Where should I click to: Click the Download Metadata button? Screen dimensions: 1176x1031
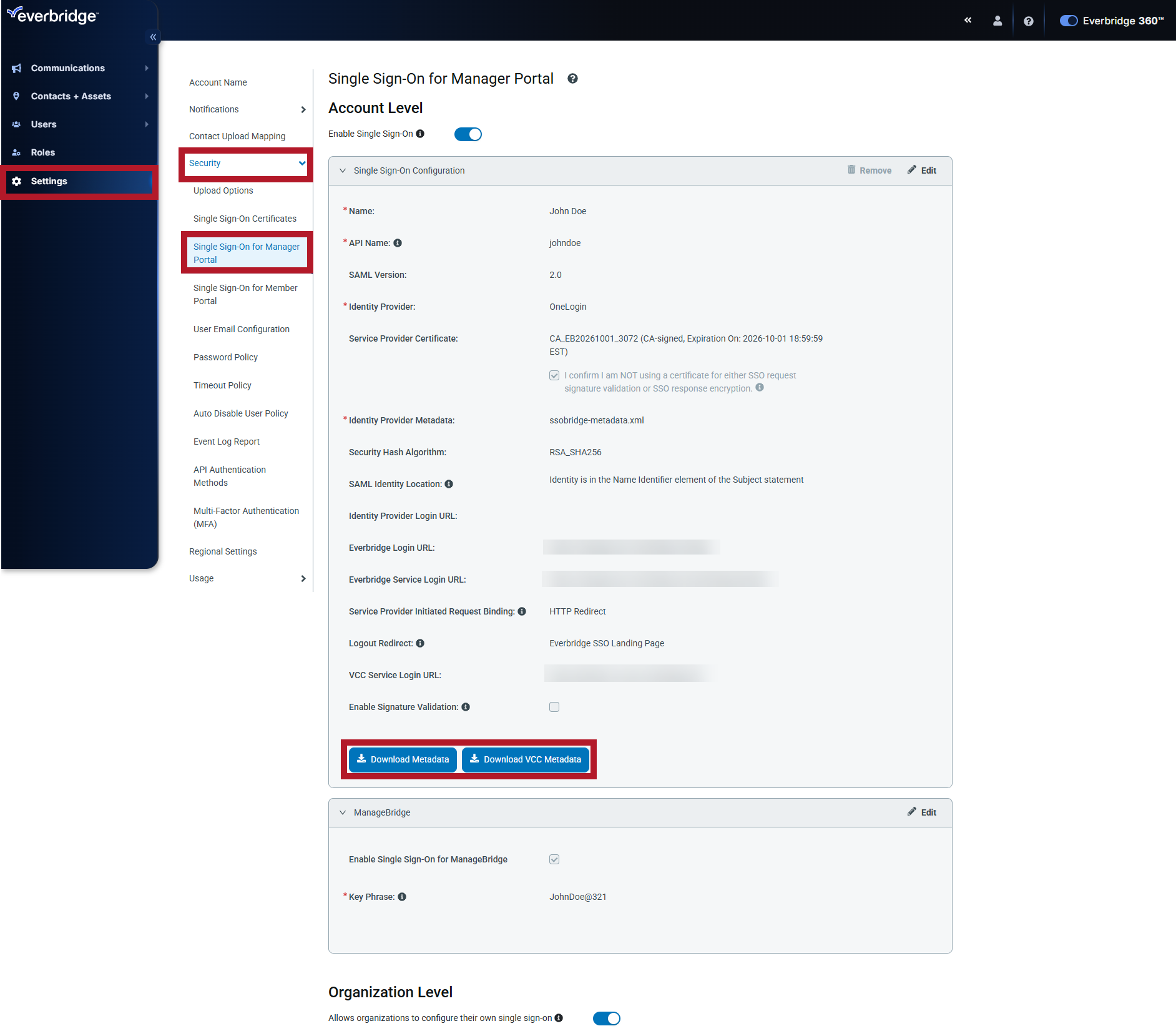[403, 759]
